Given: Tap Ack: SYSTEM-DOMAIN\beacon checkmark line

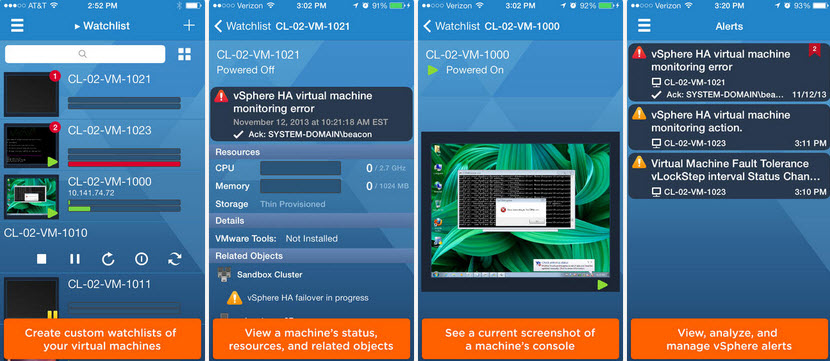Looking at the screenshot, I should pyautogui.click(x=303, y=134).
